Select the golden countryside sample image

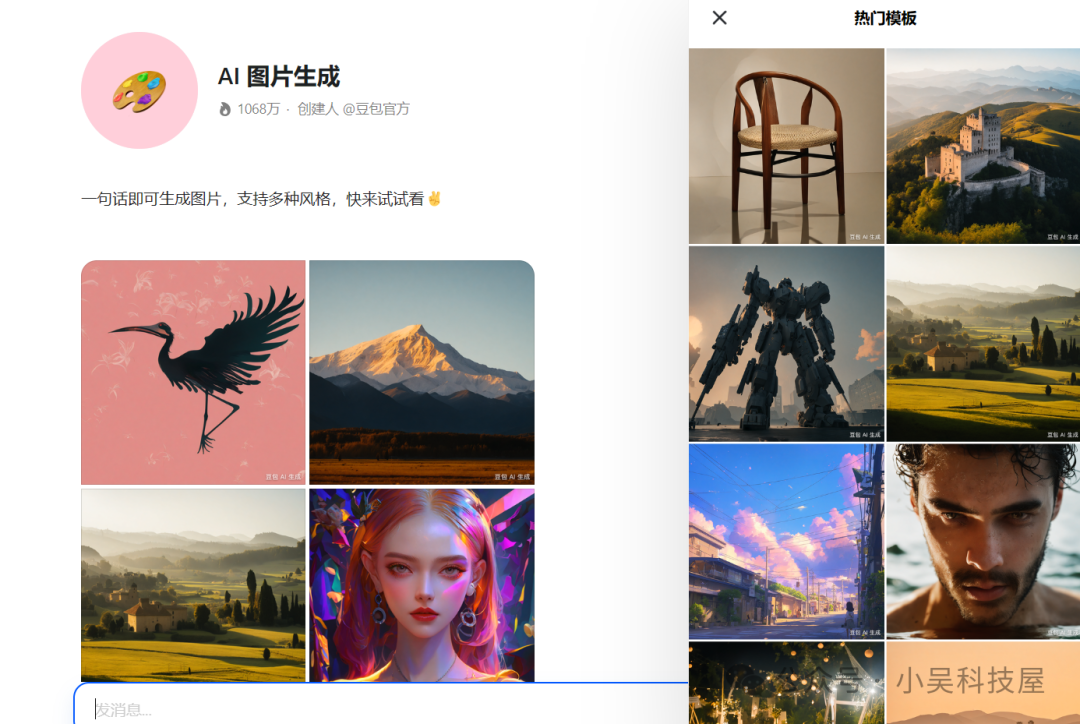pos(193,585)
